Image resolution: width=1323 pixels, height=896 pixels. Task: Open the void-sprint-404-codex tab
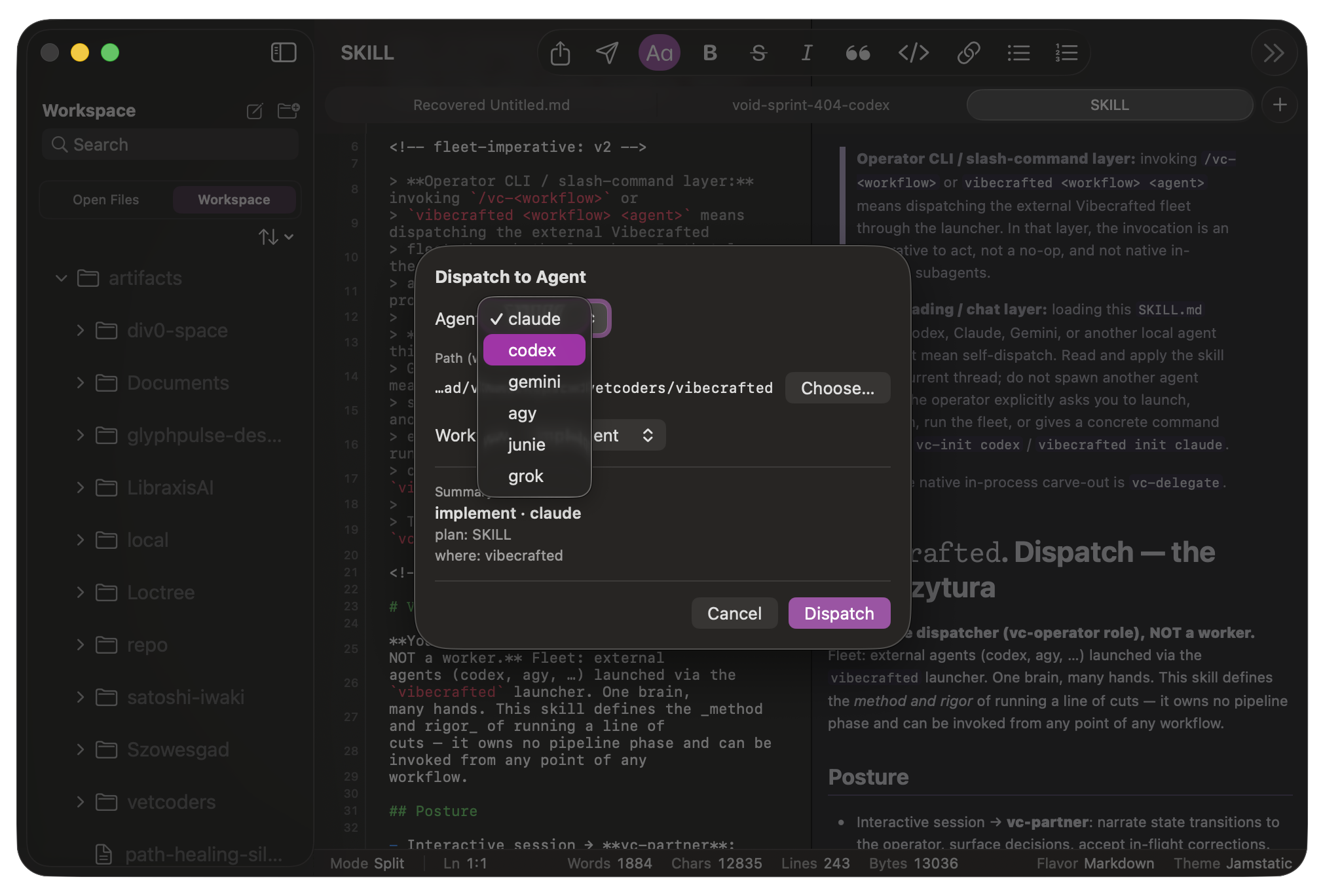click(811, 105)
